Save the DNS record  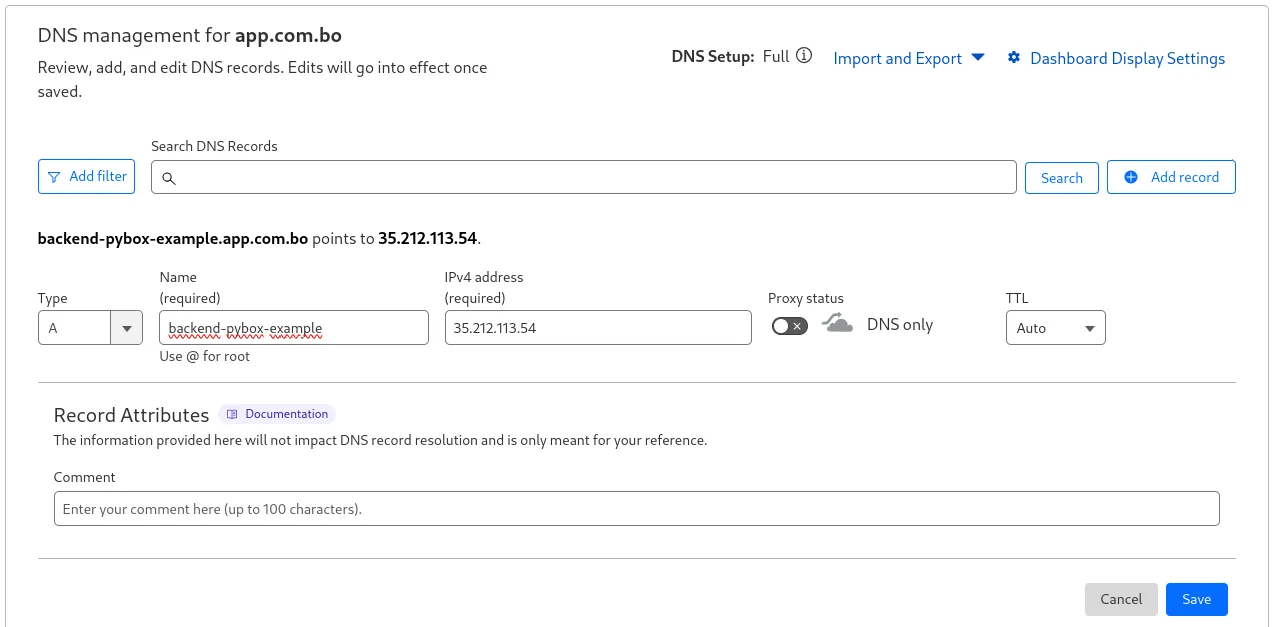point(1196,599)
